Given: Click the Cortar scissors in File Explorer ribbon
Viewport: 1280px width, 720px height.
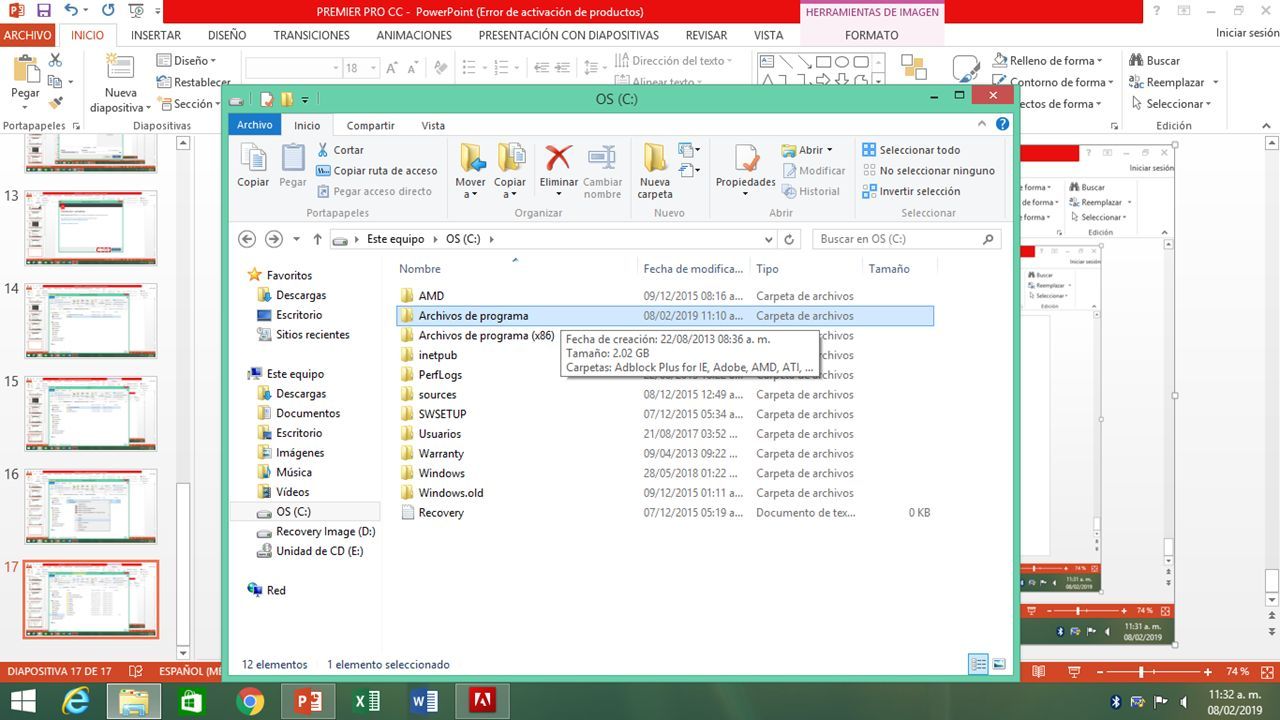Looking at the screenshot, I should pos(324,150).
